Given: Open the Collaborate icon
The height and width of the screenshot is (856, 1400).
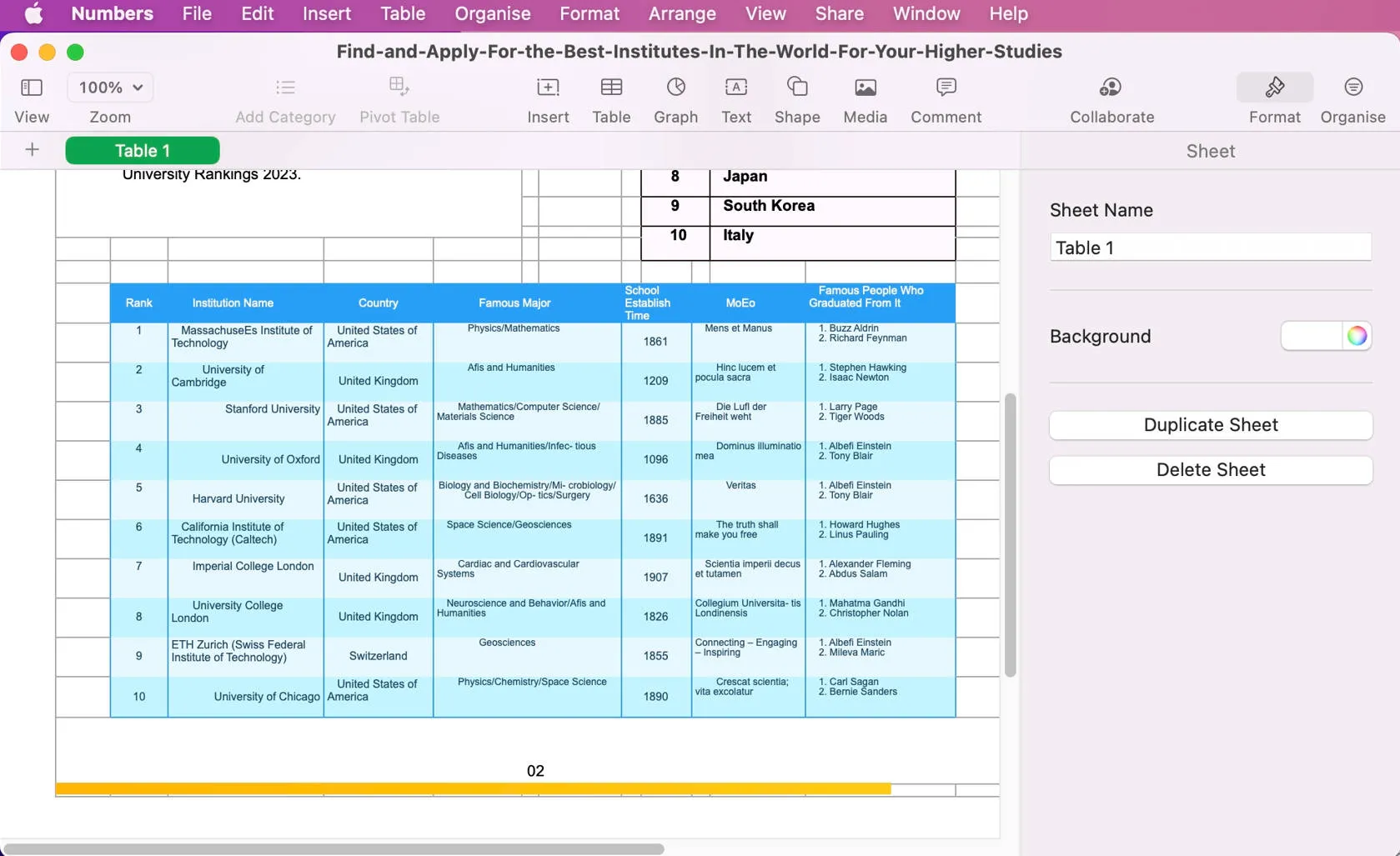Looking at the screenshot, I should pyautogui.click(x=1111, y=88).
